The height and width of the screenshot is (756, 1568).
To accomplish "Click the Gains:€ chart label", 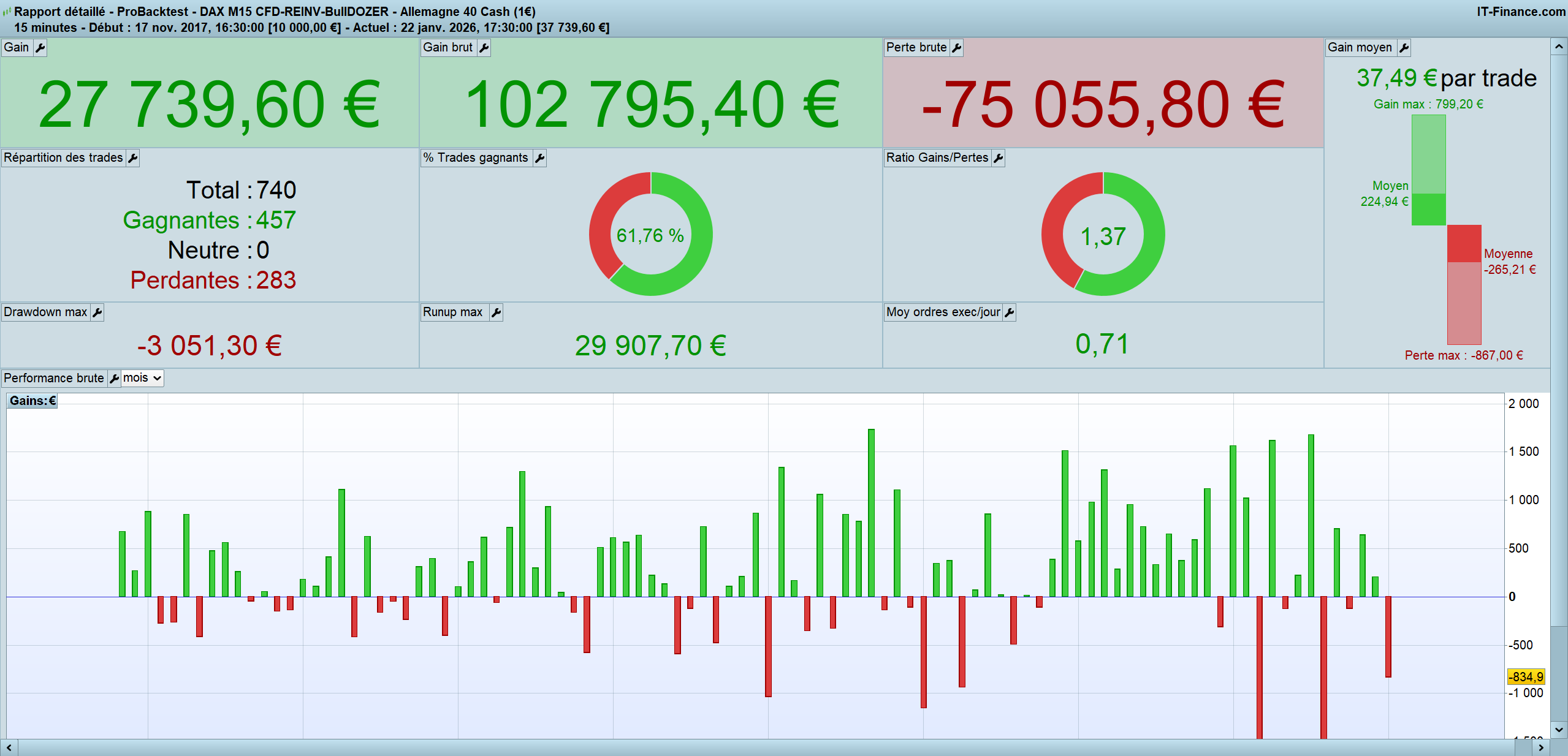I will pyautogui.click(x=32, y=401).
